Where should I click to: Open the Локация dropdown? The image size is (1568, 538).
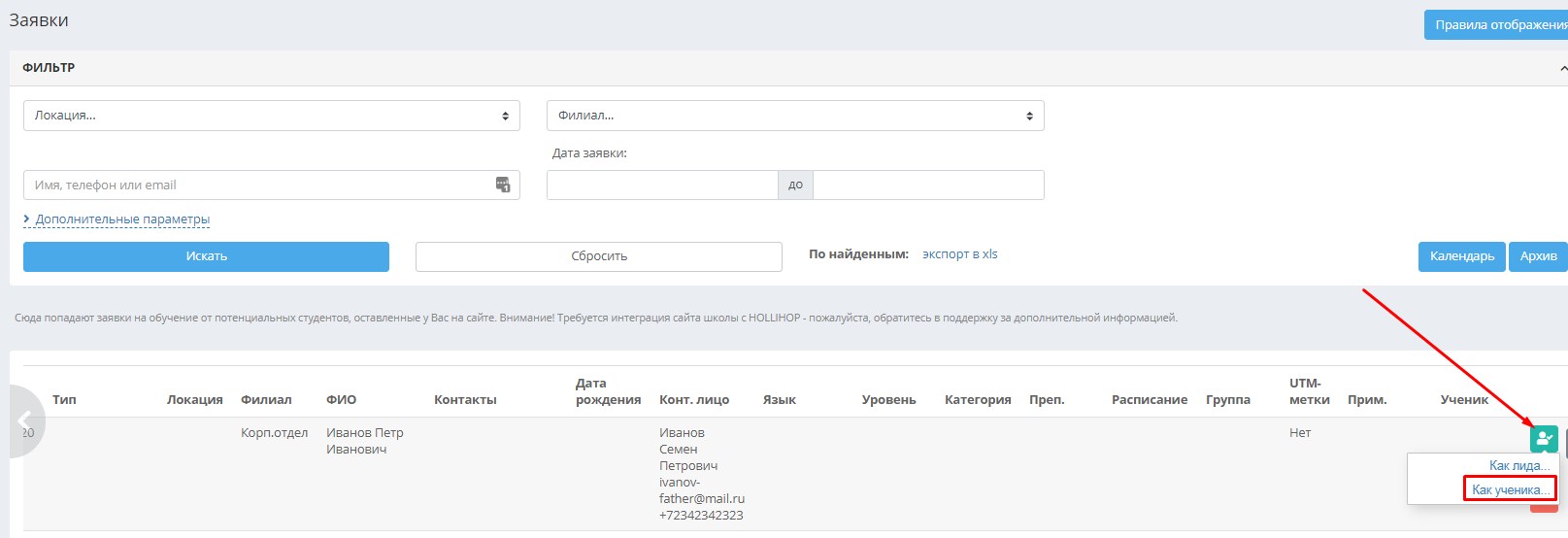[272, 116]
